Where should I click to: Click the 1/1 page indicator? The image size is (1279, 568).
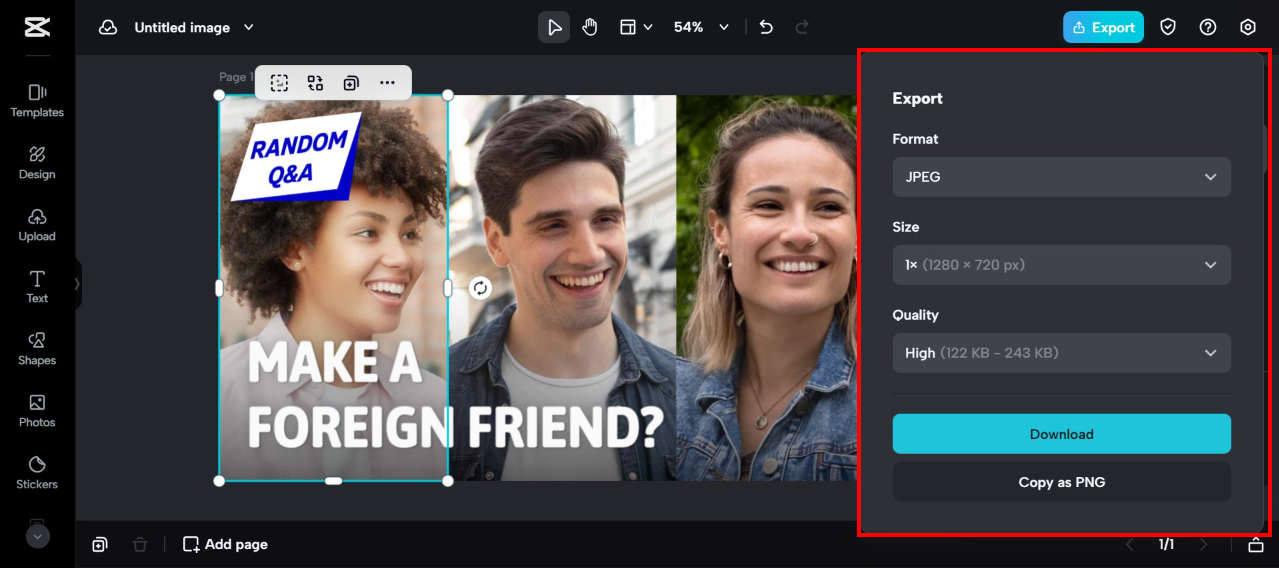tap(1166, 544)
